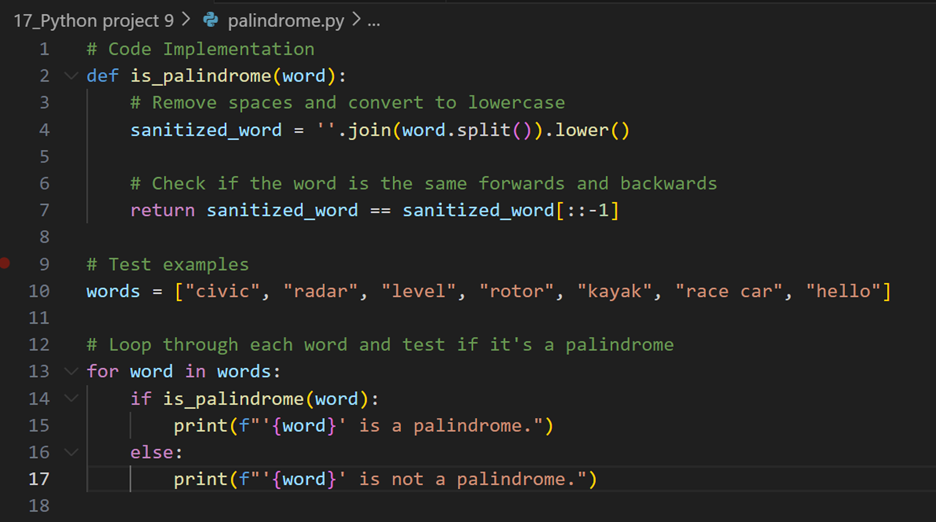Viewport: 936px width, 522px height.
Task: Click the '[::-1]' slice on line 7
Action: coord(587,210)
